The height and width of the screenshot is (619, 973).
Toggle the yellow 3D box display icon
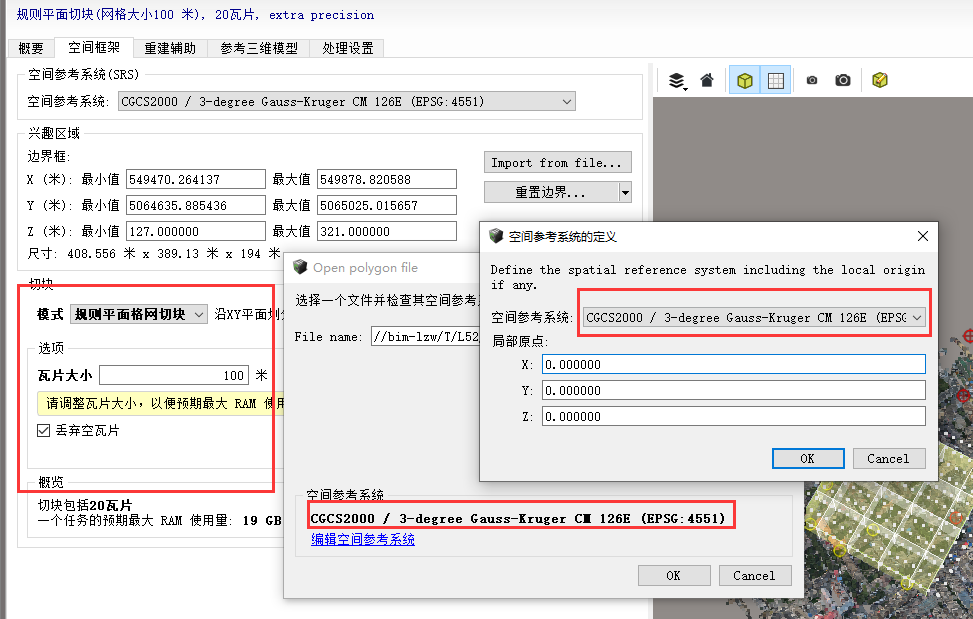click(x=744, y=81)
